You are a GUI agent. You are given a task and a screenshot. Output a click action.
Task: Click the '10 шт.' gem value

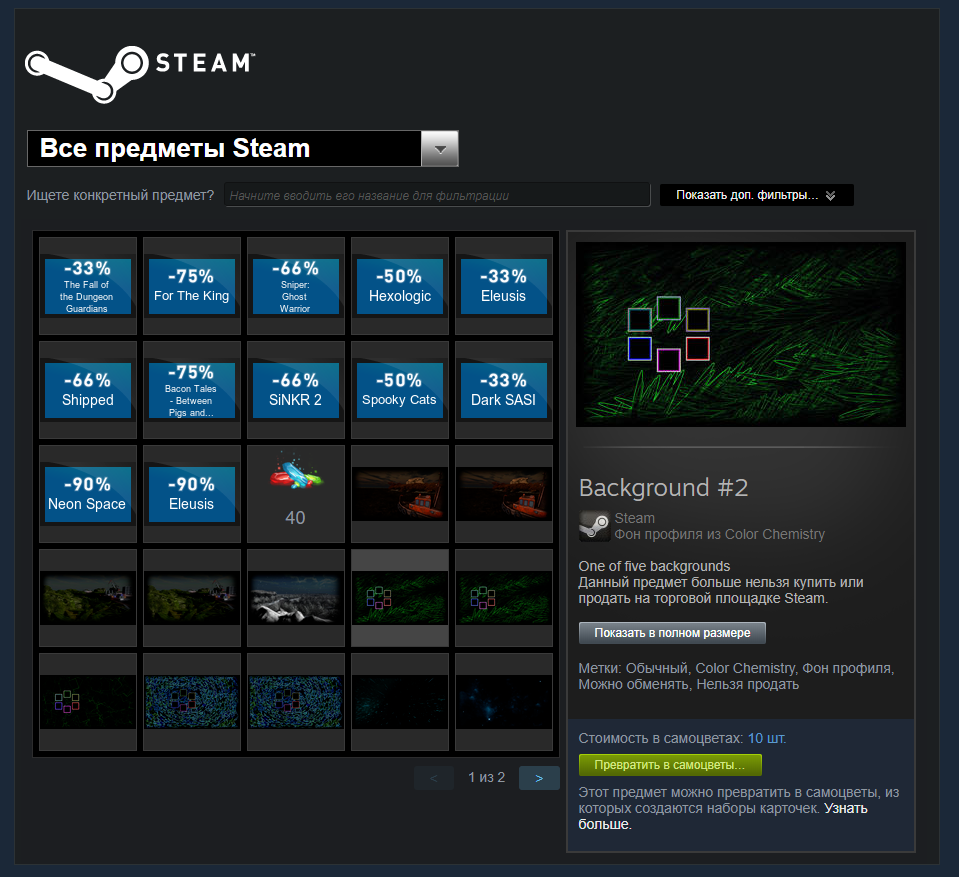click(x=767, y=738)
